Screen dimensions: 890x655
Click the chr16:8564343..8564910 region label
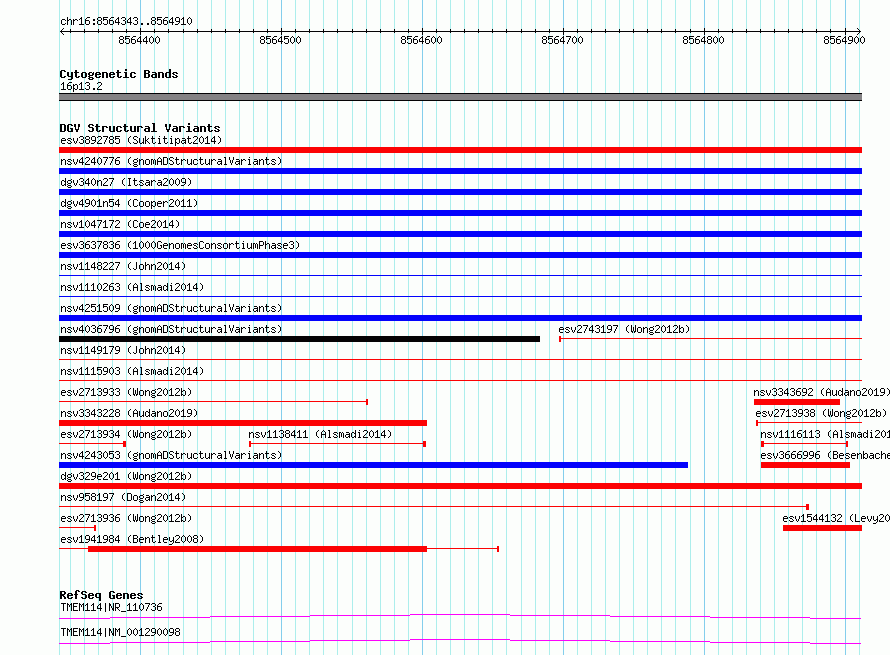(126, 21)
